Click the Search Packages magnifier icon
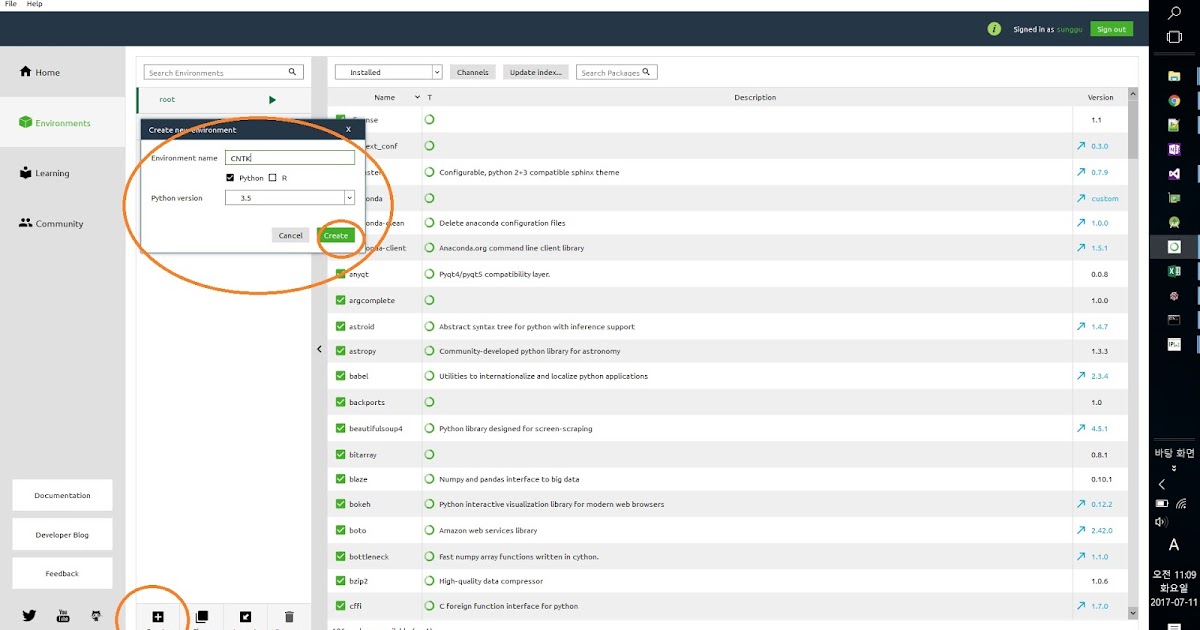The width and height of the screenshot is (1200, 630). (x=647, y=72)
